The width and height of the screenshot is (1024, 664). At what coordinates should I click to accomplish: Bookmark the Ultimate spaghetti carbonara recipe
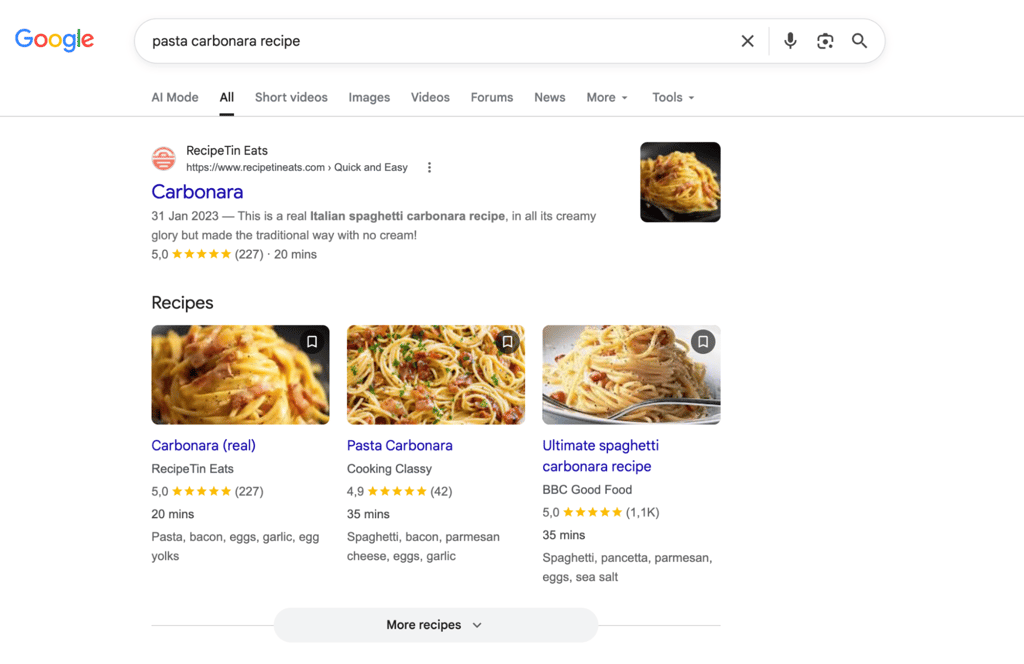pyautogui.click(x=703, y=341)
